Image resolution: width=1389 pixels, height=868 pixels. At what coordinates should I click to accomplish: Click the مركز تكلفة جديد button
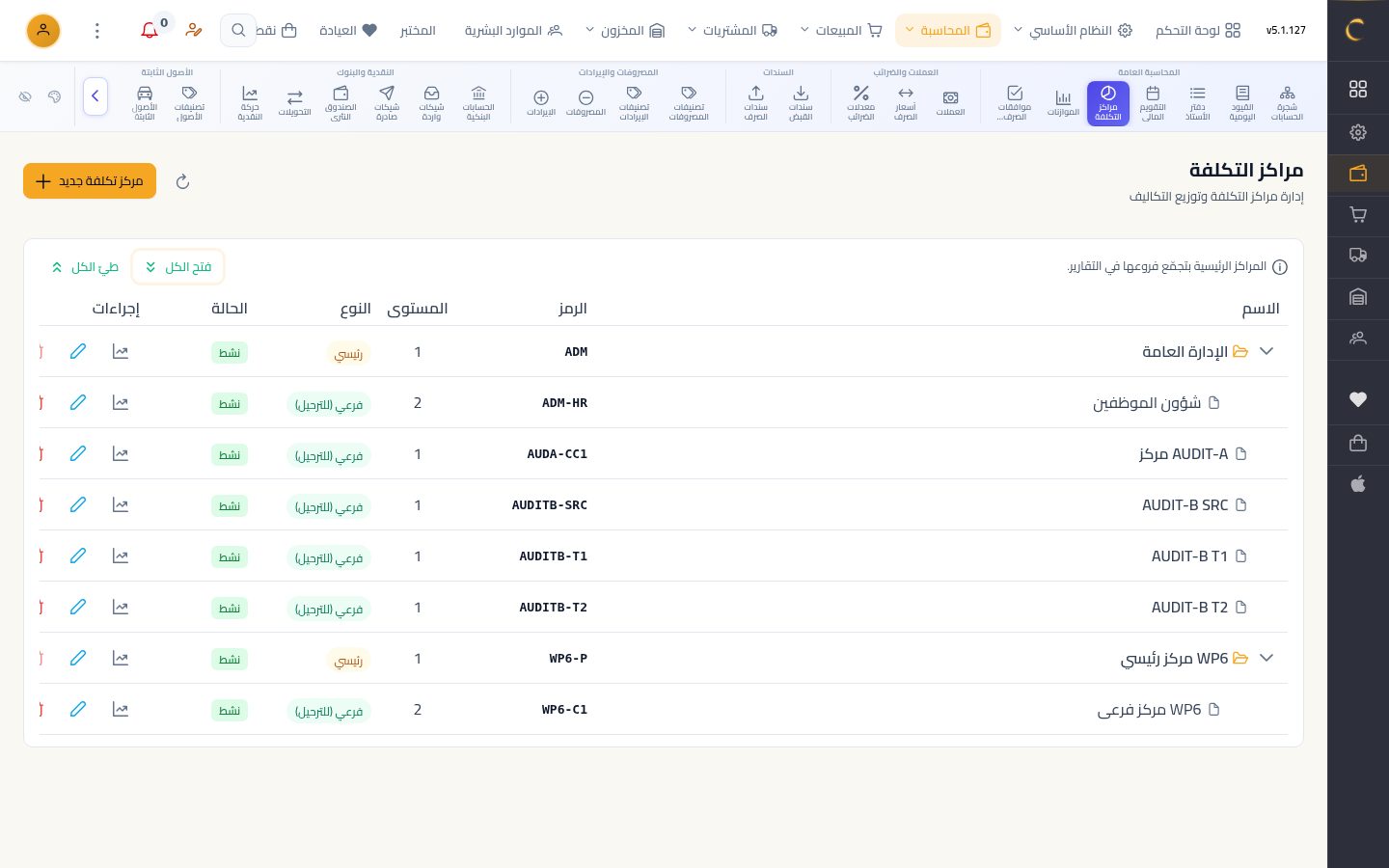point(90,181)
